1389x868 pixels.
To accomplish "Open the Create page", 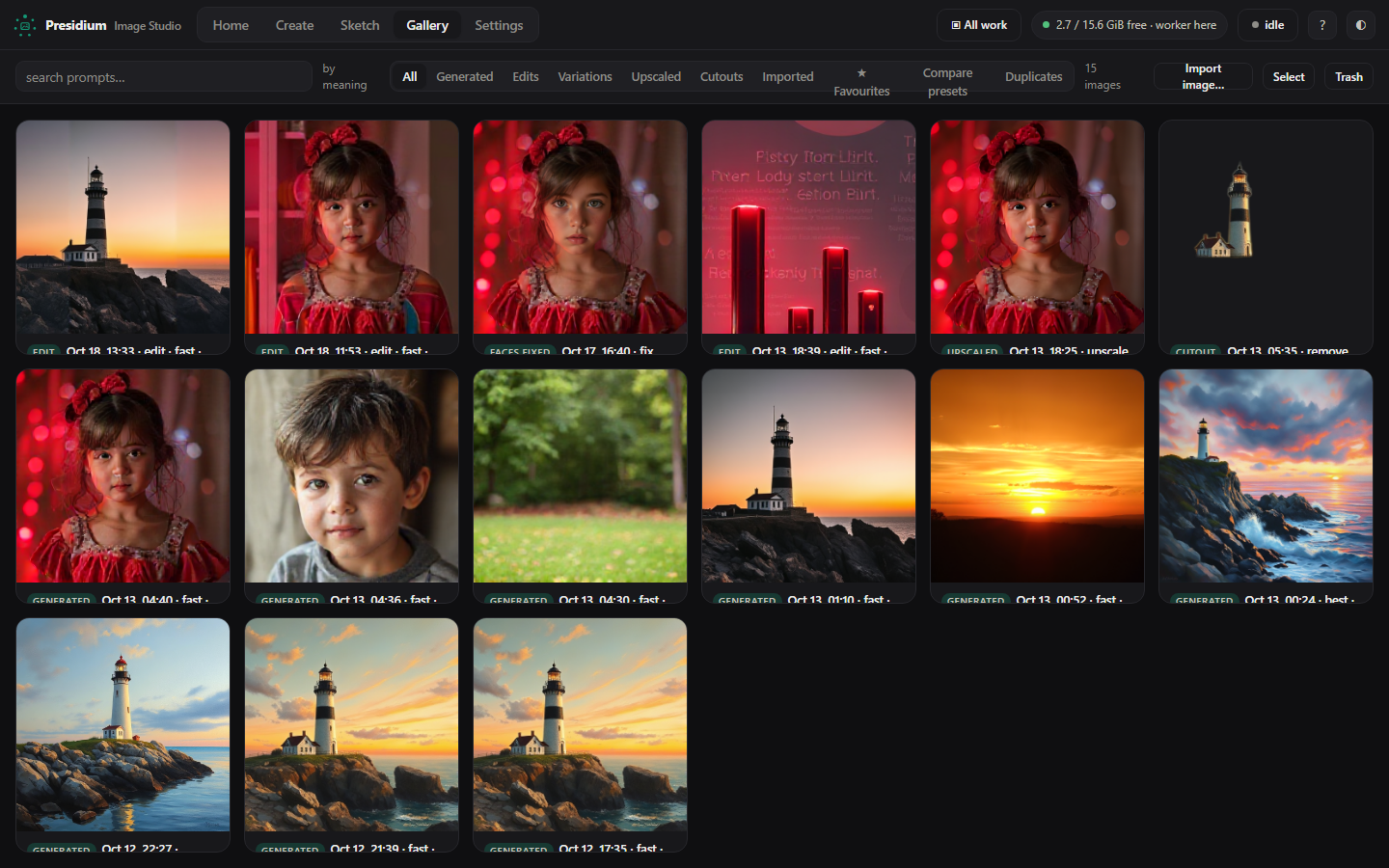I will [294, 25].
